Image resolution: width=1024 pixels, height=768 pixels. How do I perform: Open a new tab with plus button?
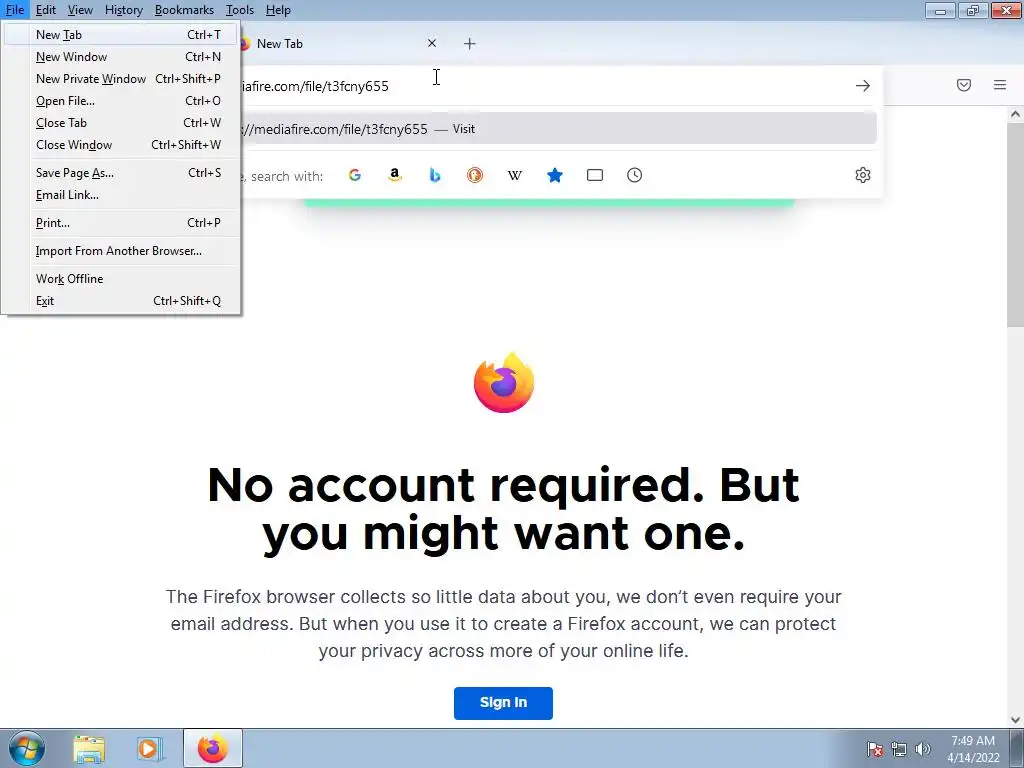[x=470, y=44]
